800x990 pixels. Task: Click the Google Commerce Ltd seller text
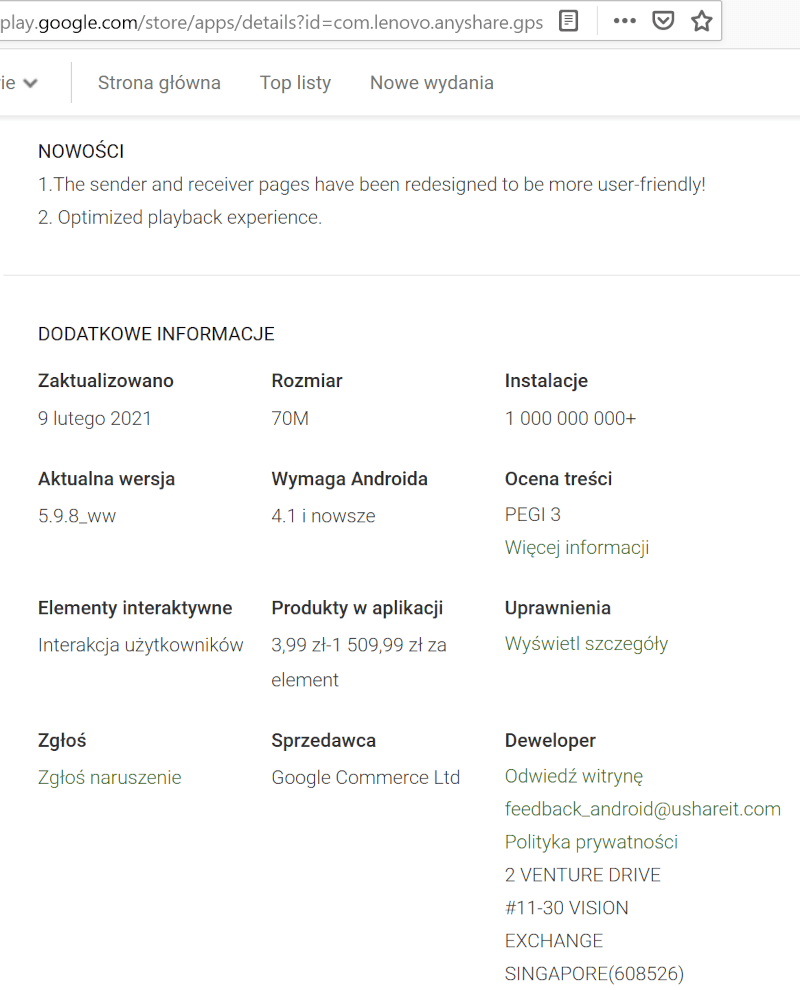click(365, 777)
